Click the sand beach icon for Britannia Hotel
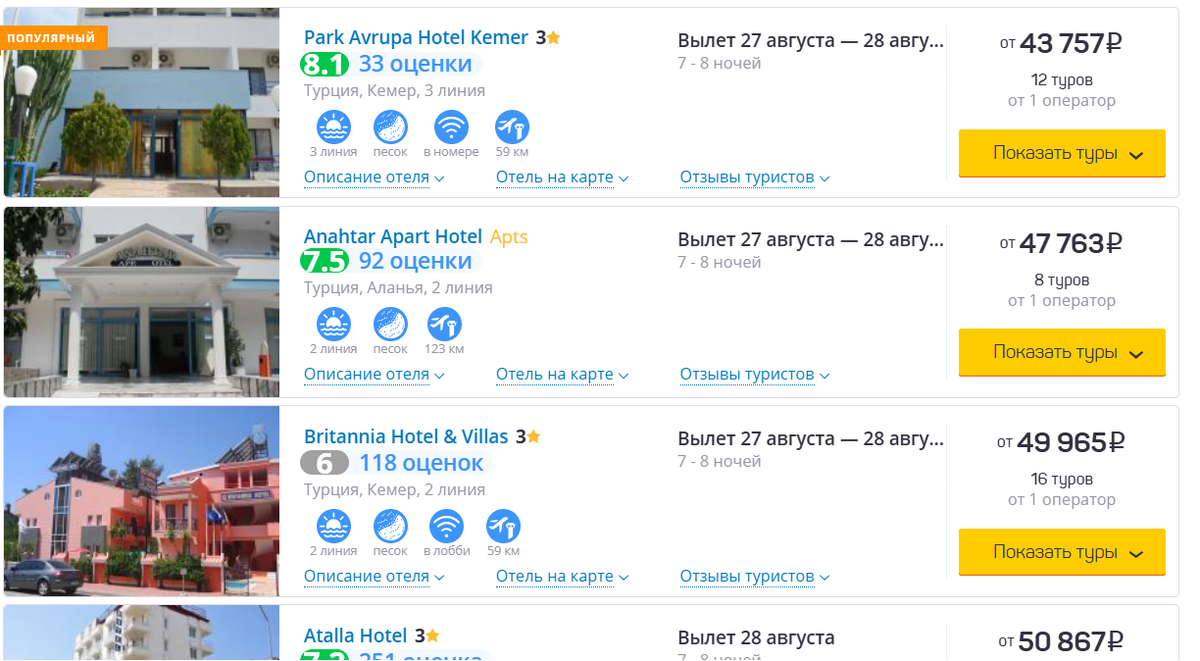The height and width of the screenshot is (661, 1200). click(x=390, y=526)
